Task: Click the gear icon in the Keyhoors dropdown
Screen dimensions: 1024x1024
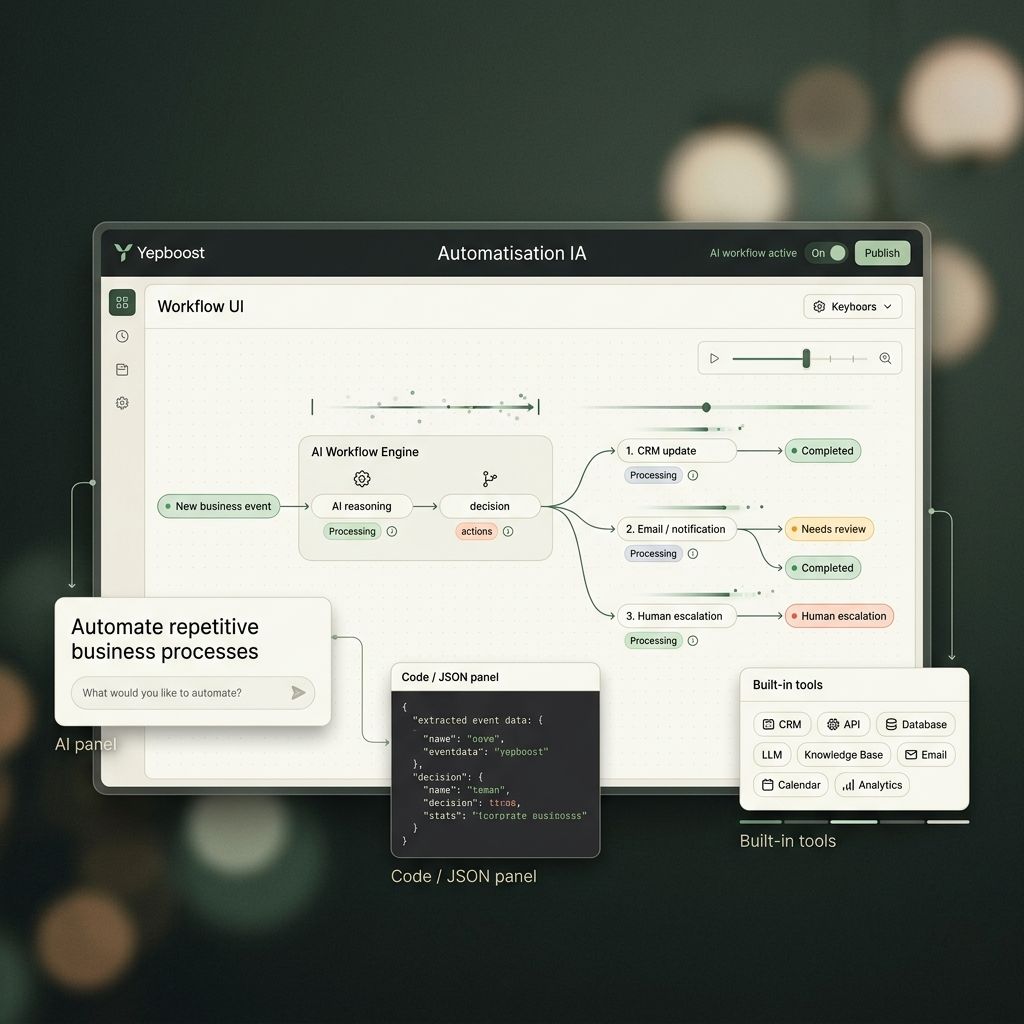Action: pyautogui.click(x=819, y=306)
